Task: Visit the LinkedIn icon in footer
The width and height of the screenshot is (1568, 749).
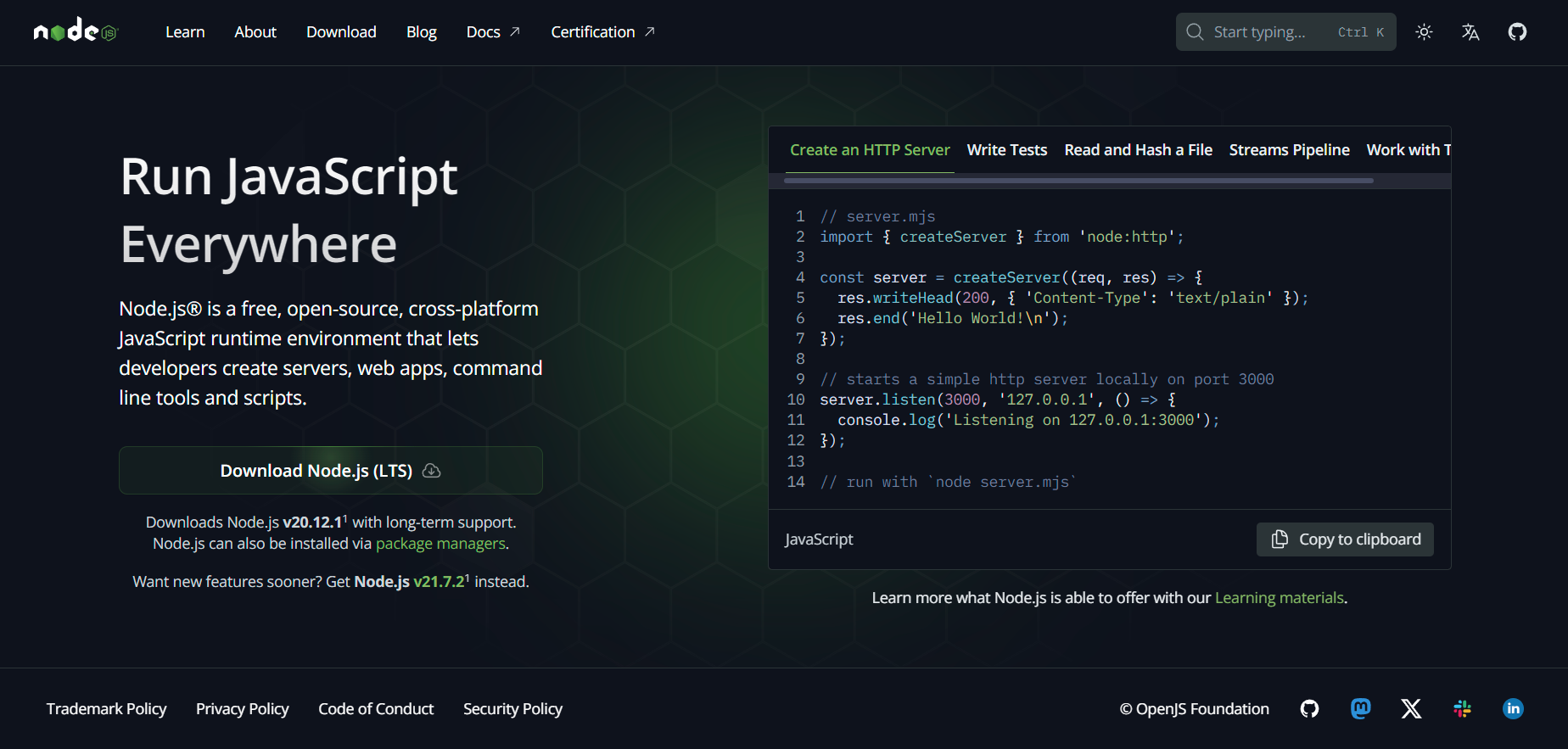Action: pyautogui.click(x=1513, y=709)
